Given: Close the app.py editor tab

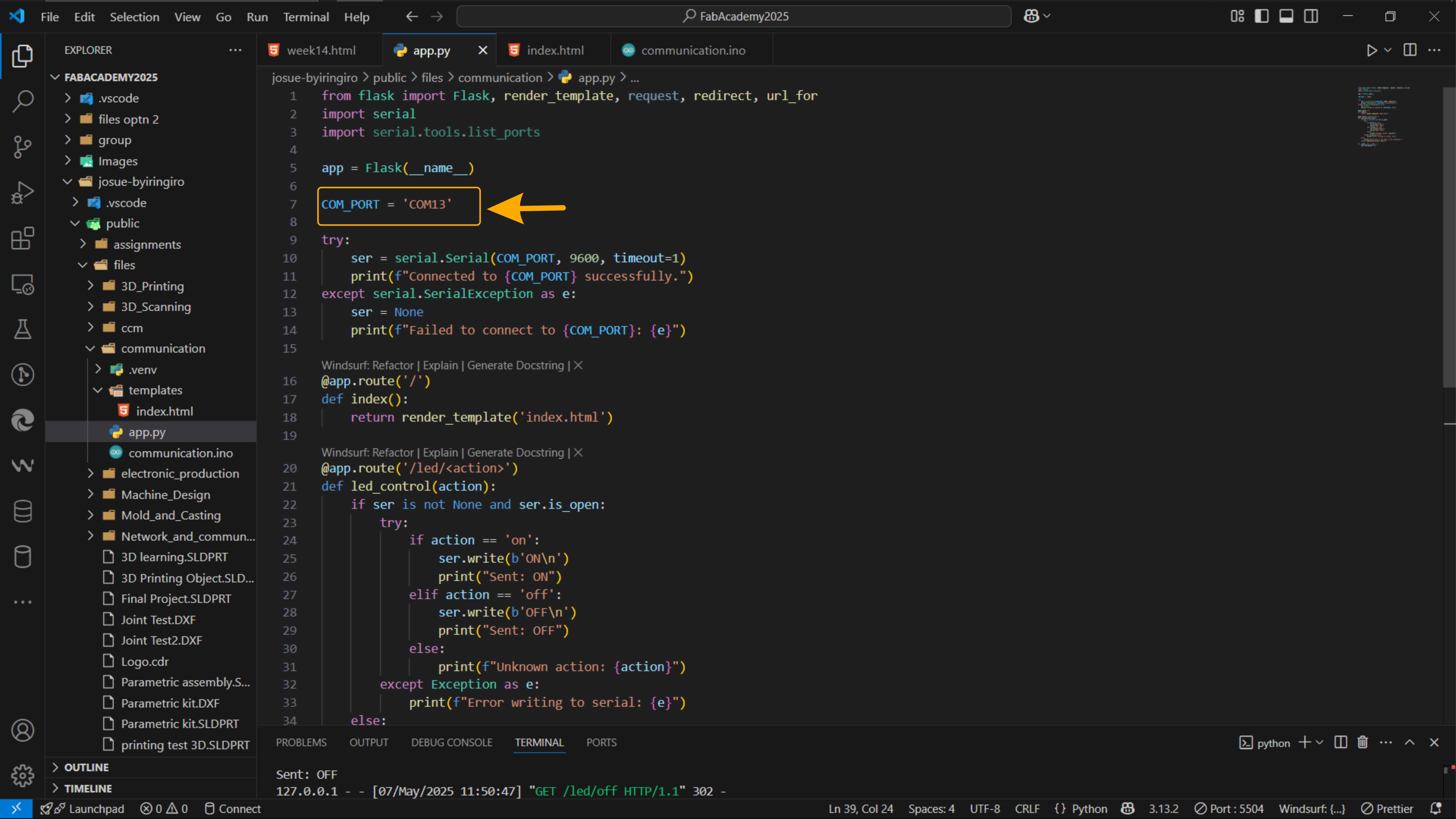Looking at the screenshot, I should (x=483, y=50).
